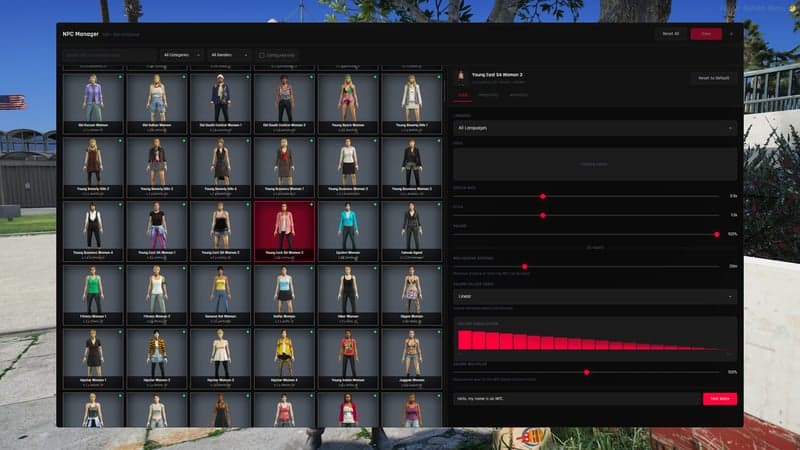Select the Young Business Woman 2 card
The image size is (800, 450).
pos(348,167)
